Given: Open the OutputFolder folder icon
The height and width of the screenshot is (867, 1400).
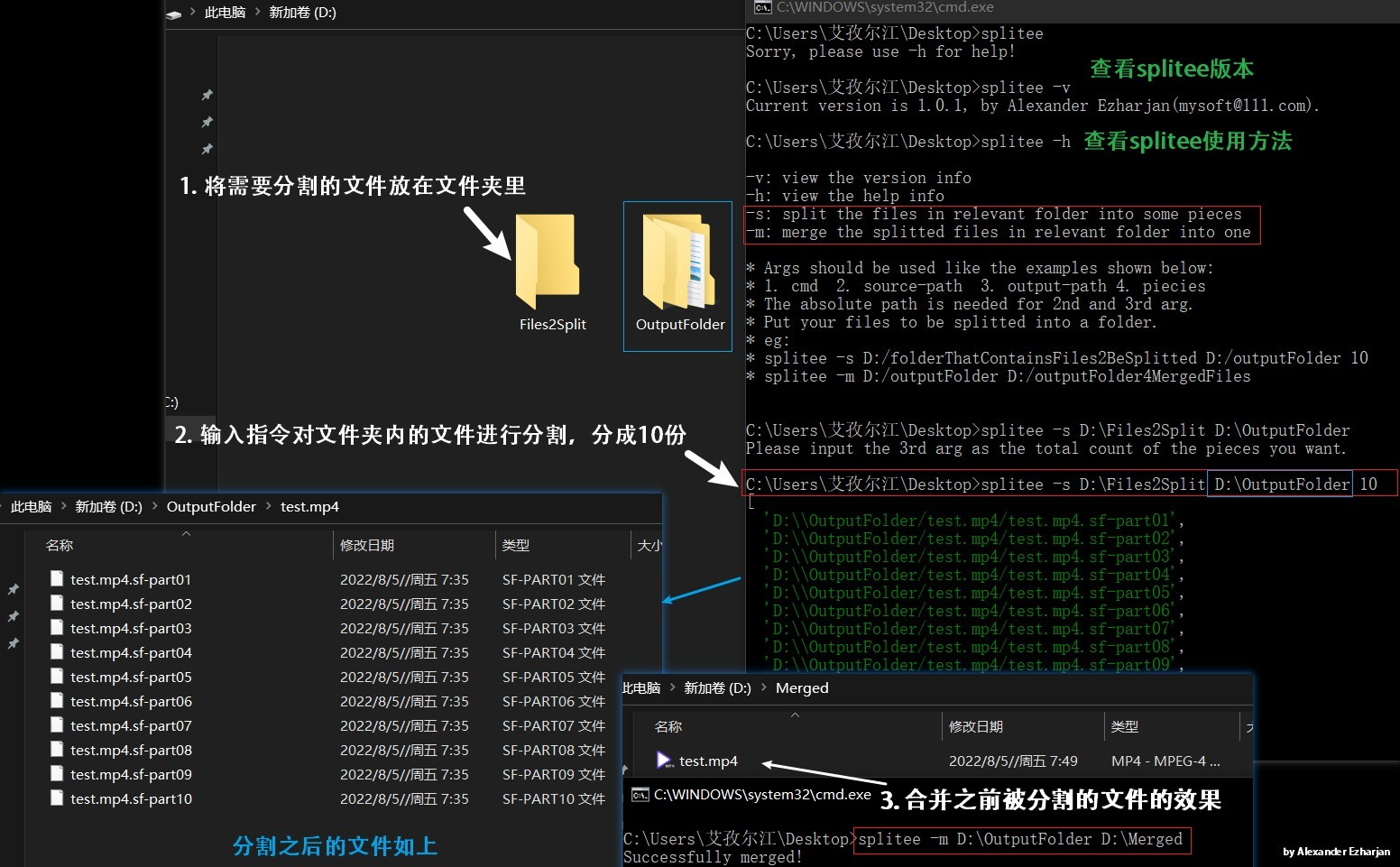Looking at the screenshot, I should point(677,263).
